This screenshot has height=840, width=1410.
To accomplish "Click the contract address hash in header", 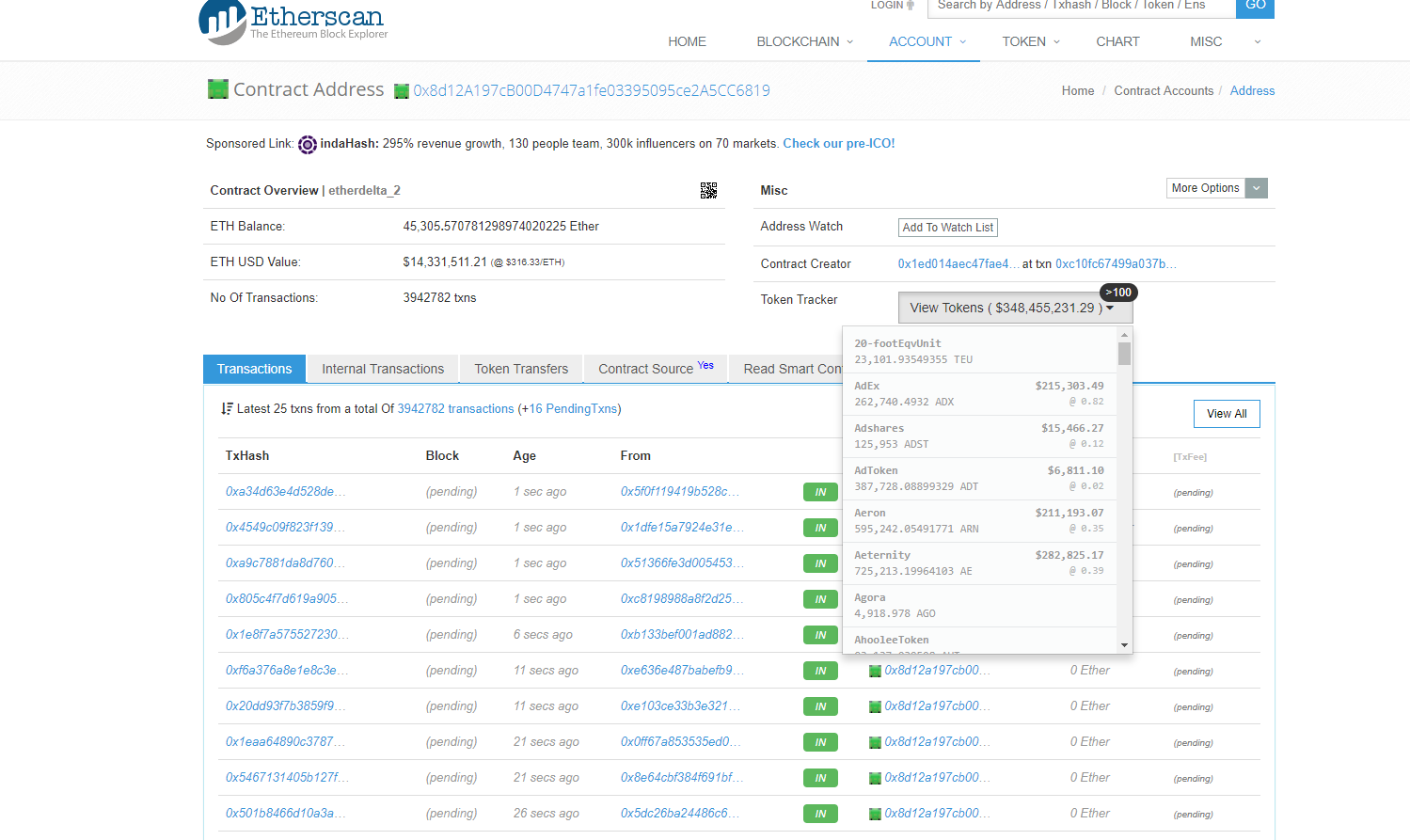I will coord(592,91).
